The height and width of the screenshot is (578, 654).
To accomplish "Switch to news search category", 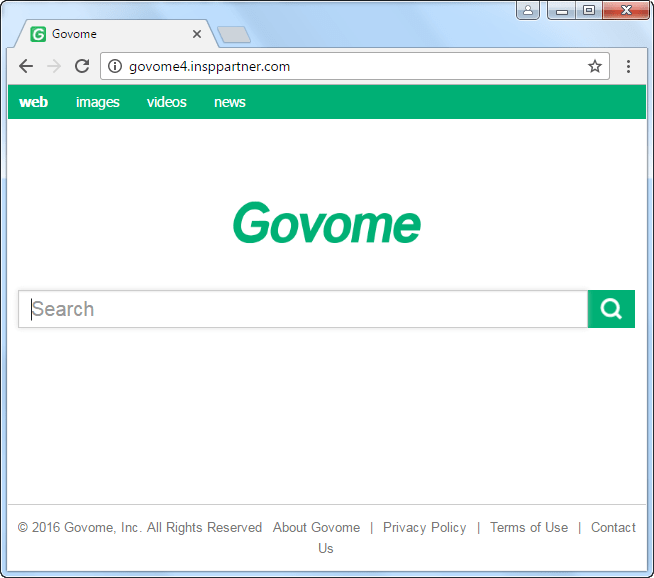I will tap(229, 102).
